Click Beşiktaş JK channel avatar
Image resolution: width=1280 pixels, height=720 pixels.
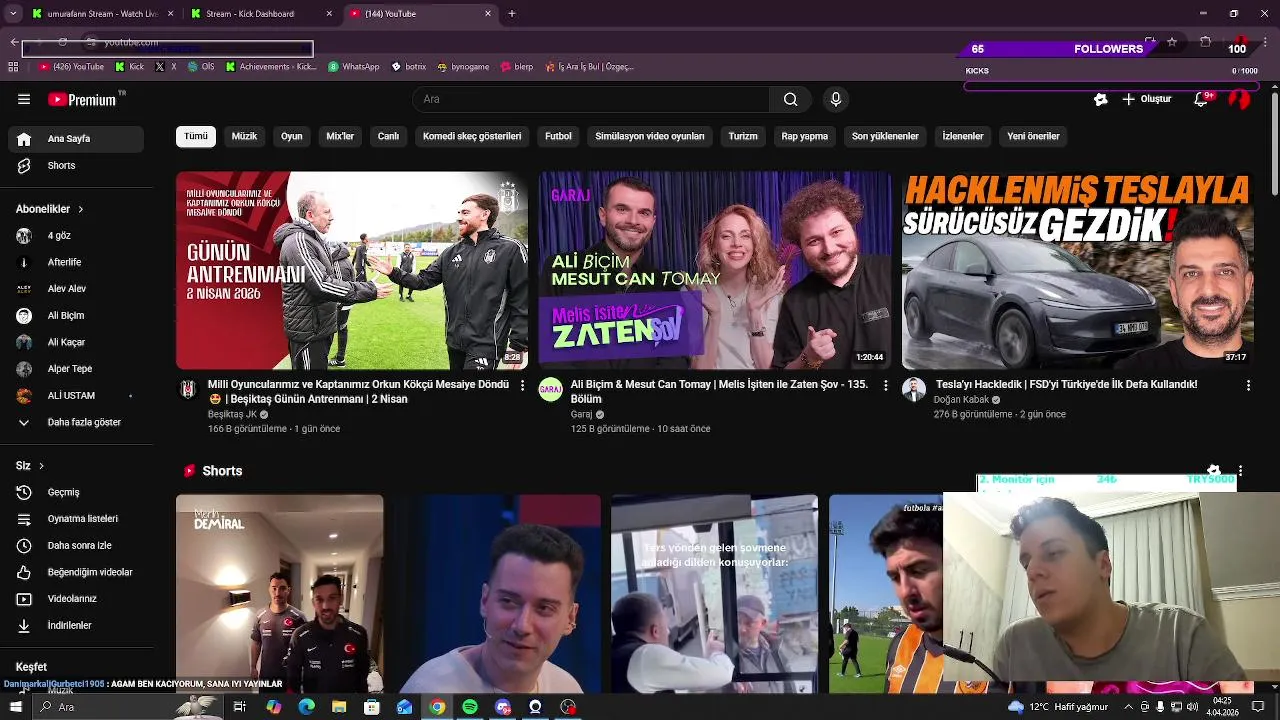point(188,390)
